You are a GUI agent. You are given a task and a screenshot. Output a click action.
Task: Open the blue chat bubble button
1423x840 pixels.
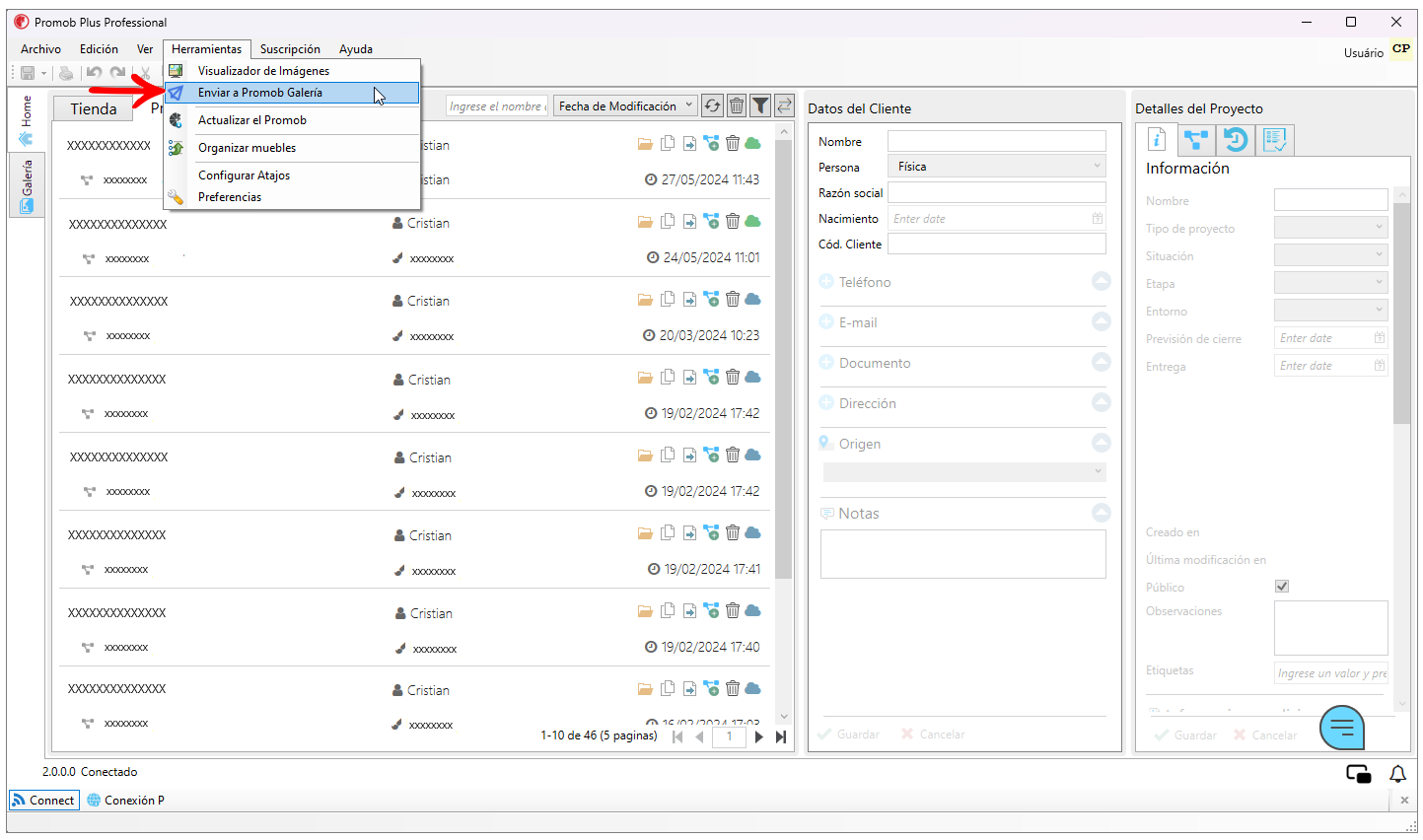click(x=1342, y=729)
